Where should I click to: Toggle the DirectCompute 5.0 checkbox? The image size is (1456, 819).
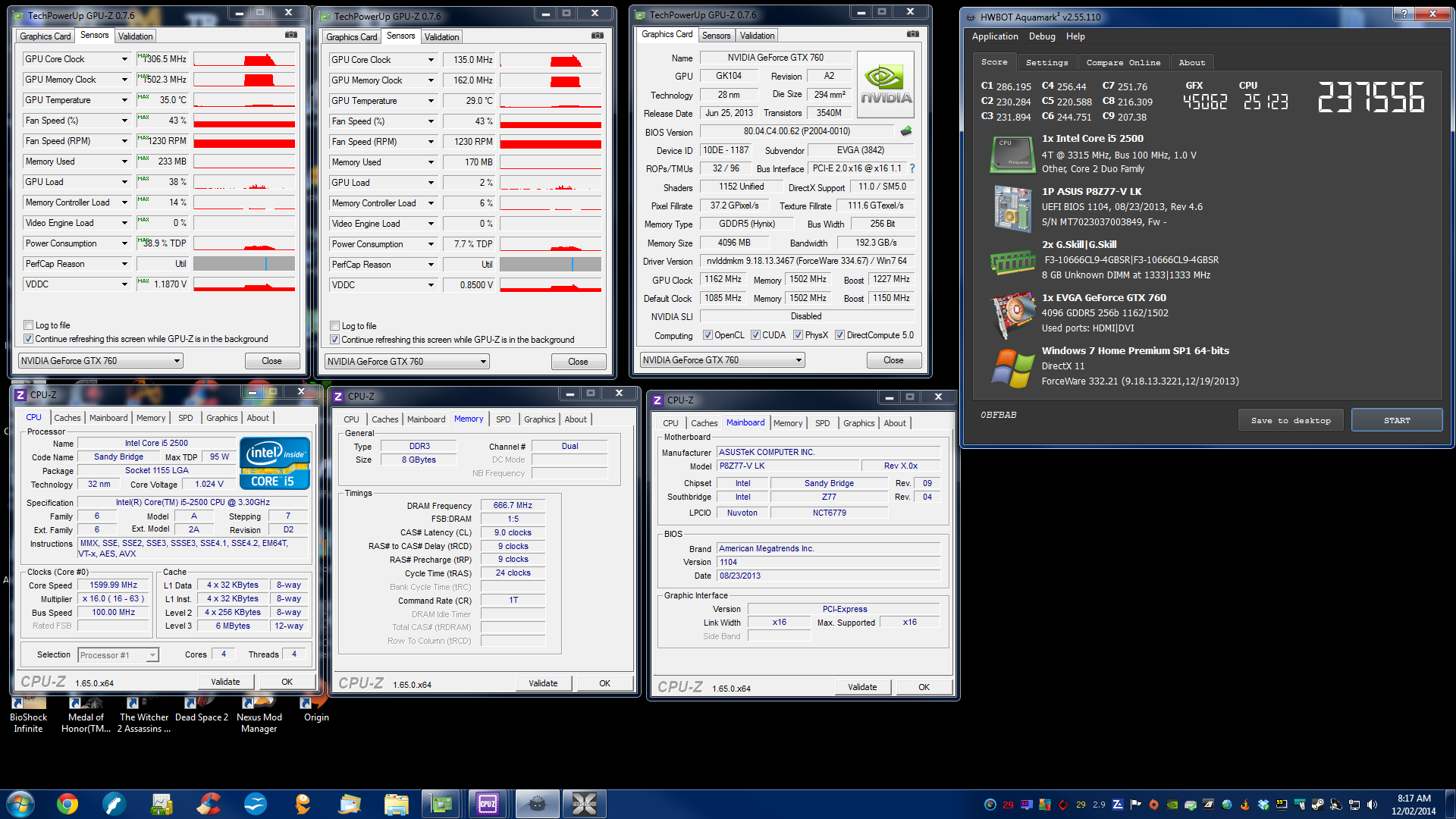click(x=839, y=335)
